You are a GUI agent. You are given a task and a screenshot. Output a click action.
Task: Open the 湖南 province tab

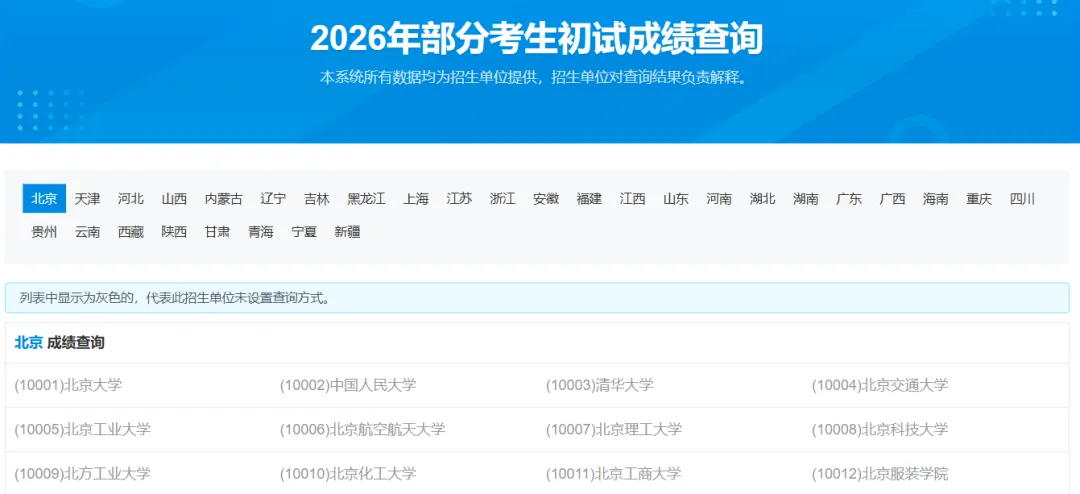coord(806,199)
